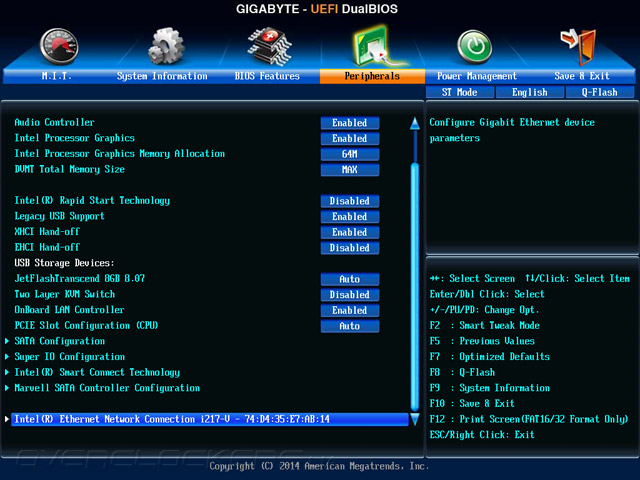
Task: Click the American Megatrends copyright text
Action: click(x=319, y=466)
